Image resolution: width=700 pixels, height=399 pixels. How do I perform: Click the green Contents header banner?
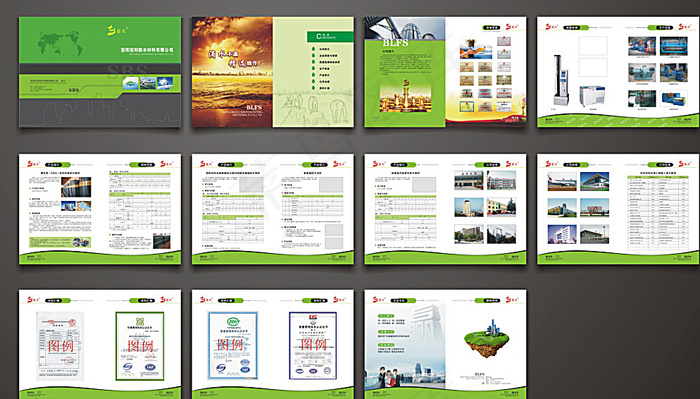pos(330,37)
